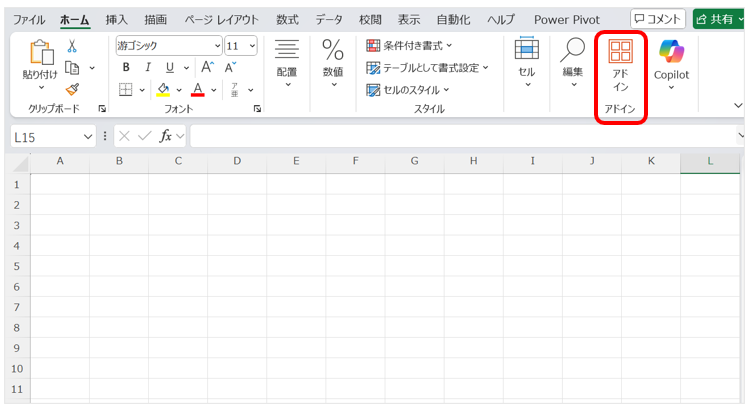Open font group dialog launcher
This screenshot has width=751, height=414.
coord(257,109)
